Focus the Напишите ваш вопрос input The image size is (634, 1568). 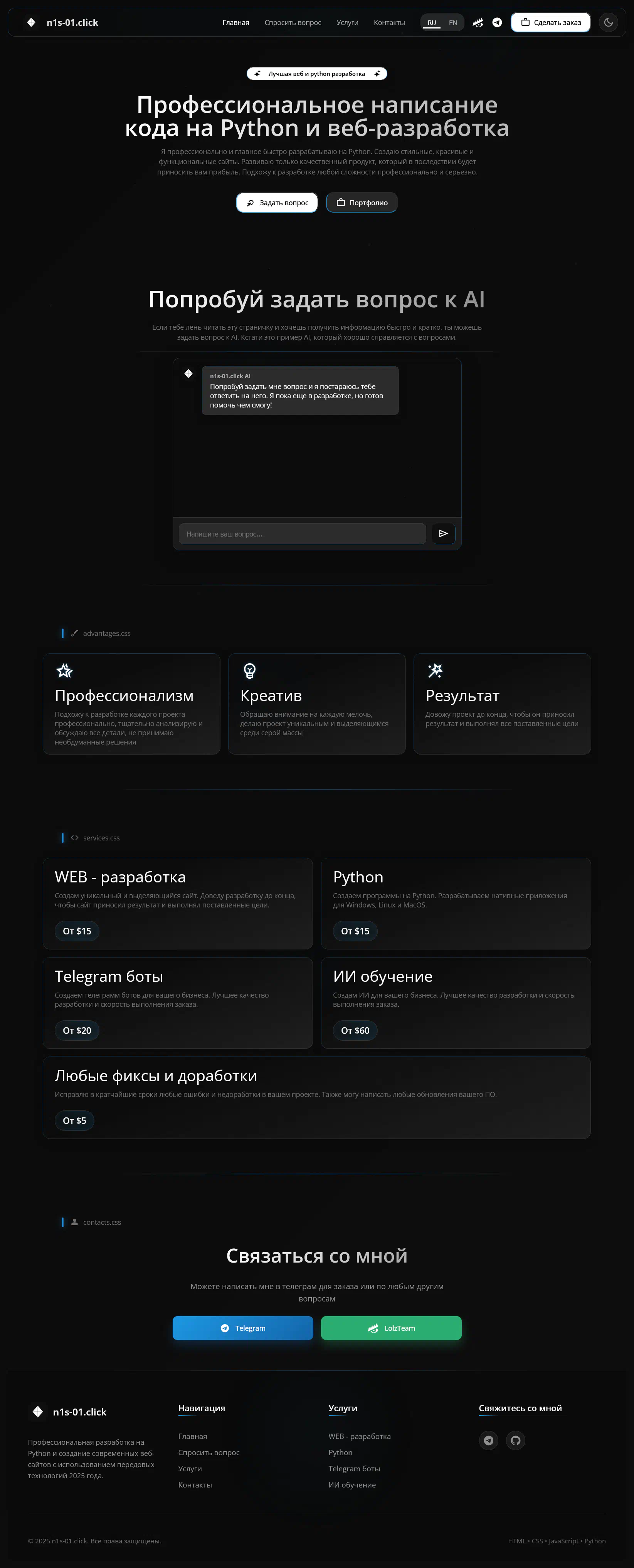[x=302, y=534]
